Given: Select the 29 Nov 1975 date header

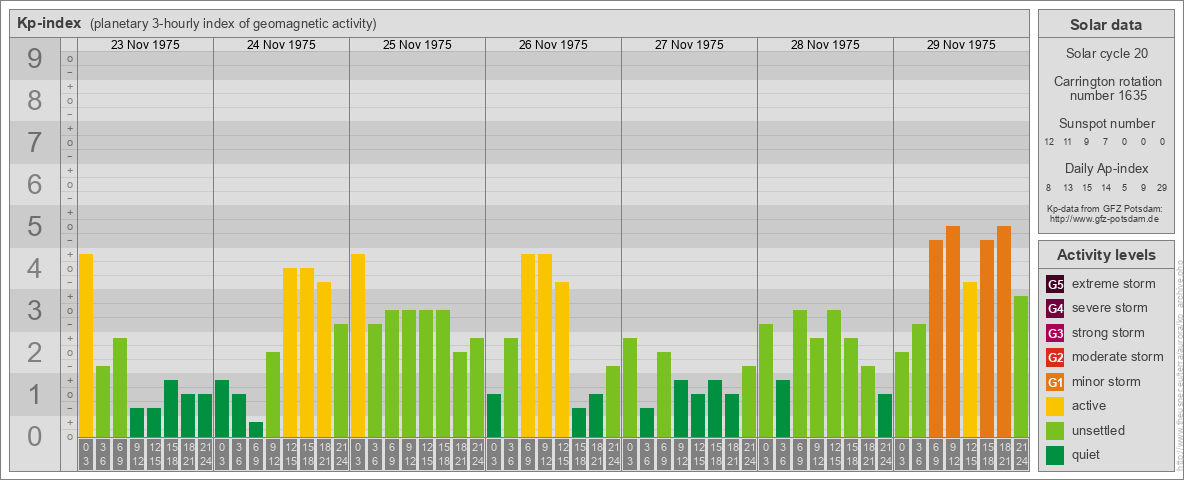Looking at the screenshot, I should (x=960, y=45).
